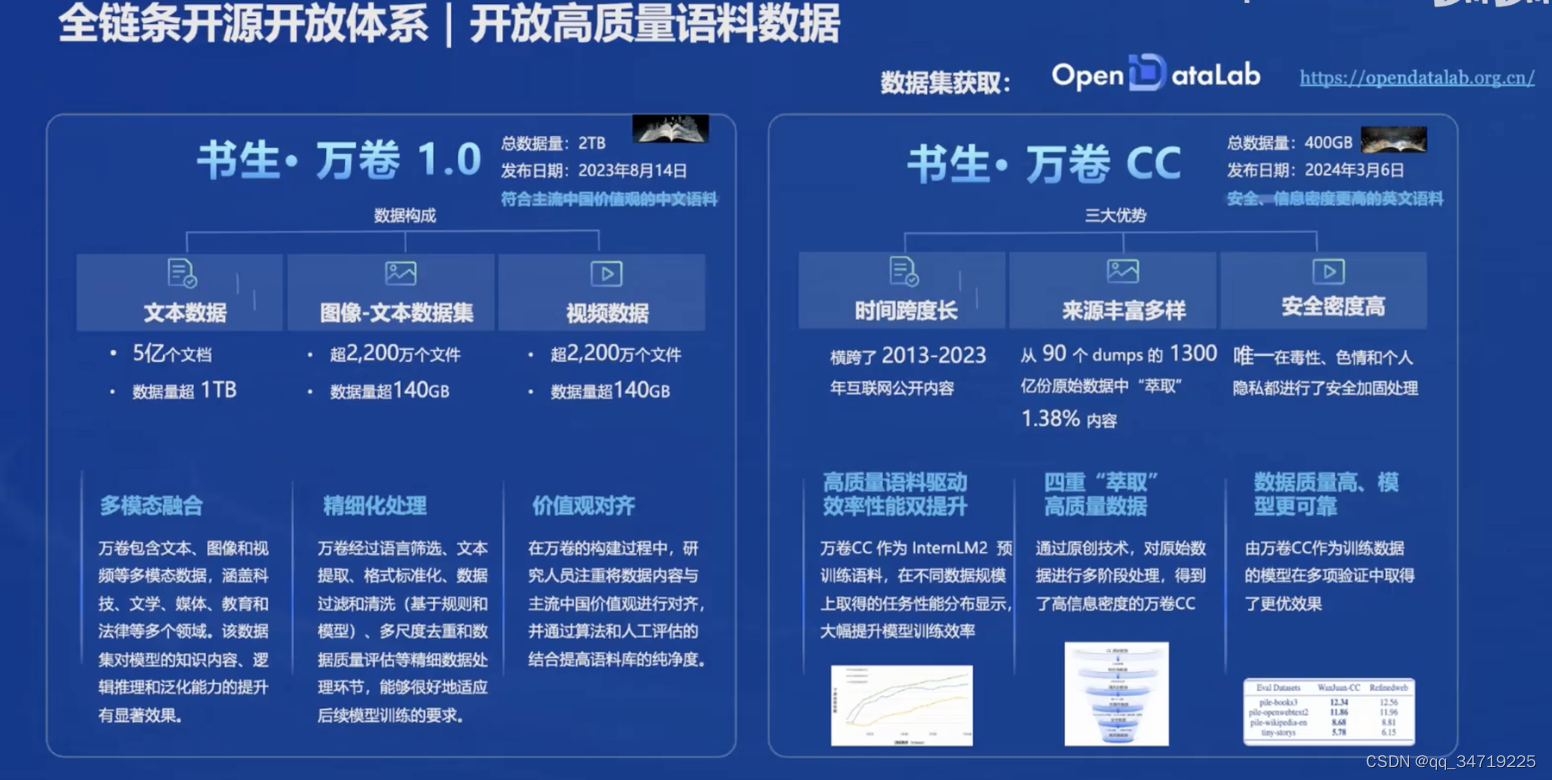
Task: Click the slide title 全链条开源开放体系
Action: pyautogui.click(x=243, y=24)
